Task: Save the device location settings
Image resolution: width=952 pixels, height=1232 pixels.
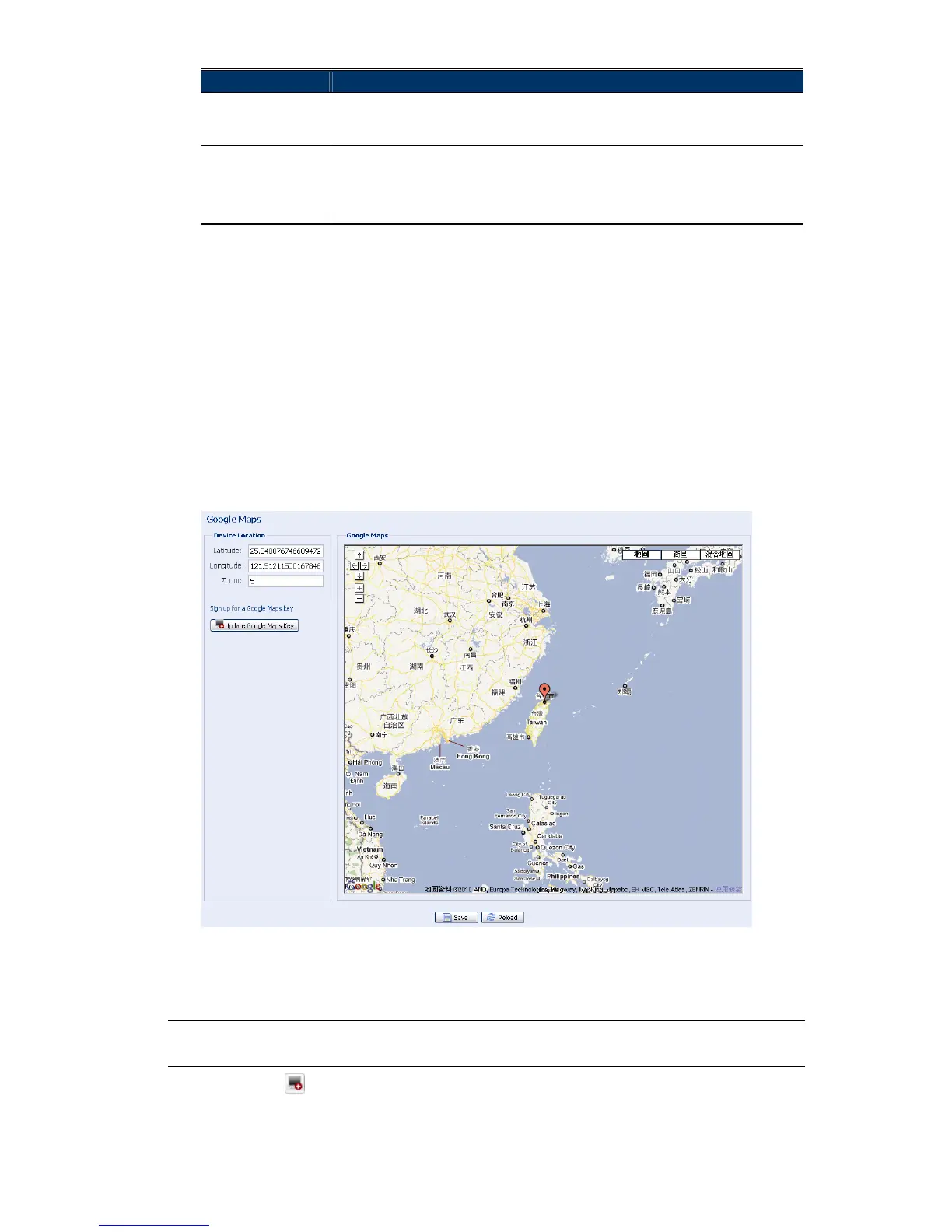Action: 456,917
